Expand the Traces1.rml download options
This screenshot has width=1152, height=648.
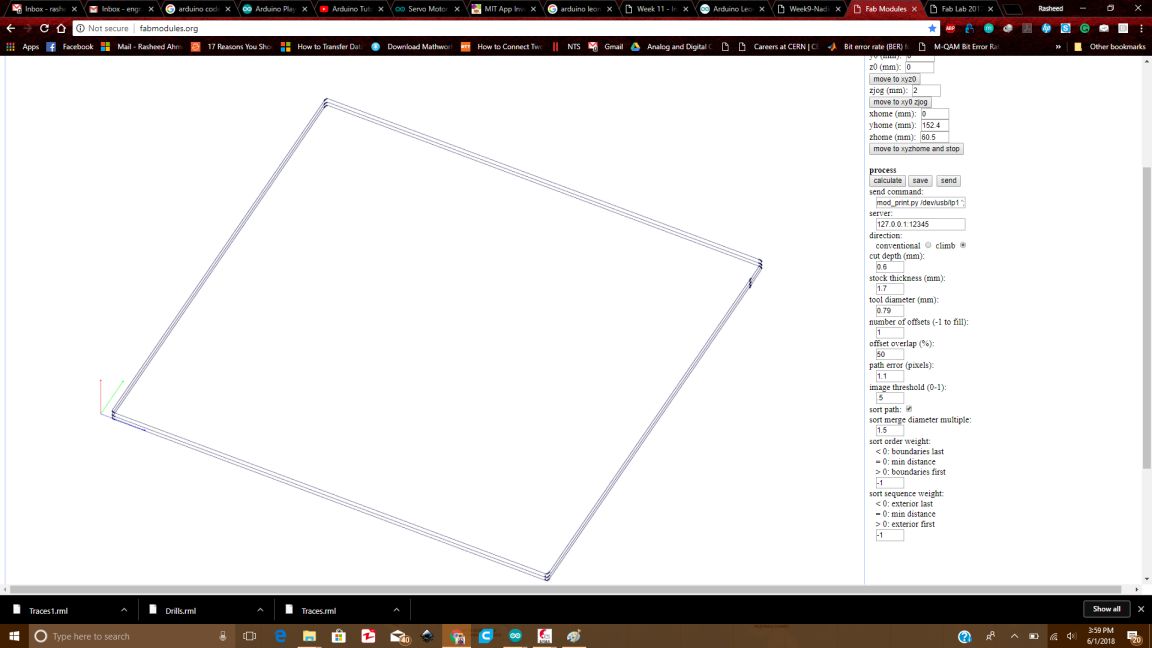point(123,611)
